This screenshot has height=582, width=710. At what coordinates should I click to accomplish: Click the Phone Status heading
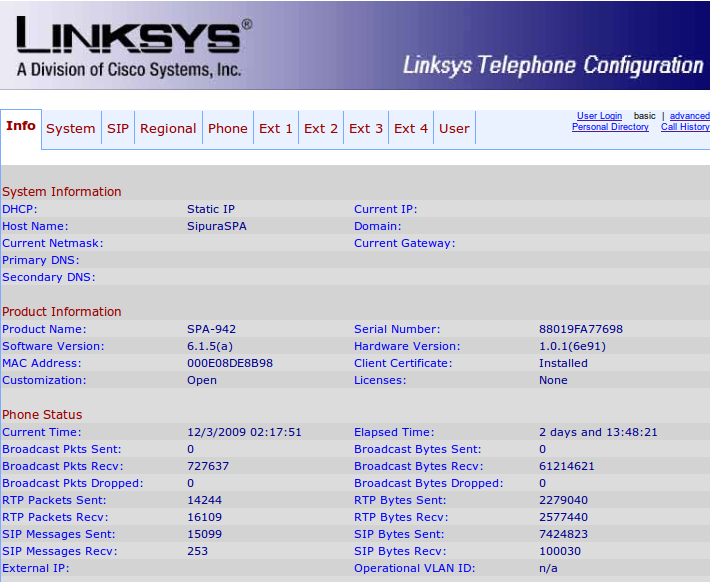pyautogui.click(x=42, y=414)
